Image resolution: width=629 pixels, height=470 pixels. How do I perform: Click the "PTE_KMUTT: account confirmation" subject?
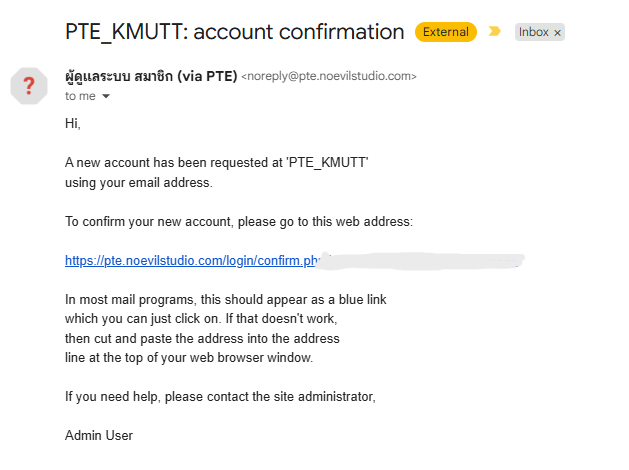click(234, 32)
